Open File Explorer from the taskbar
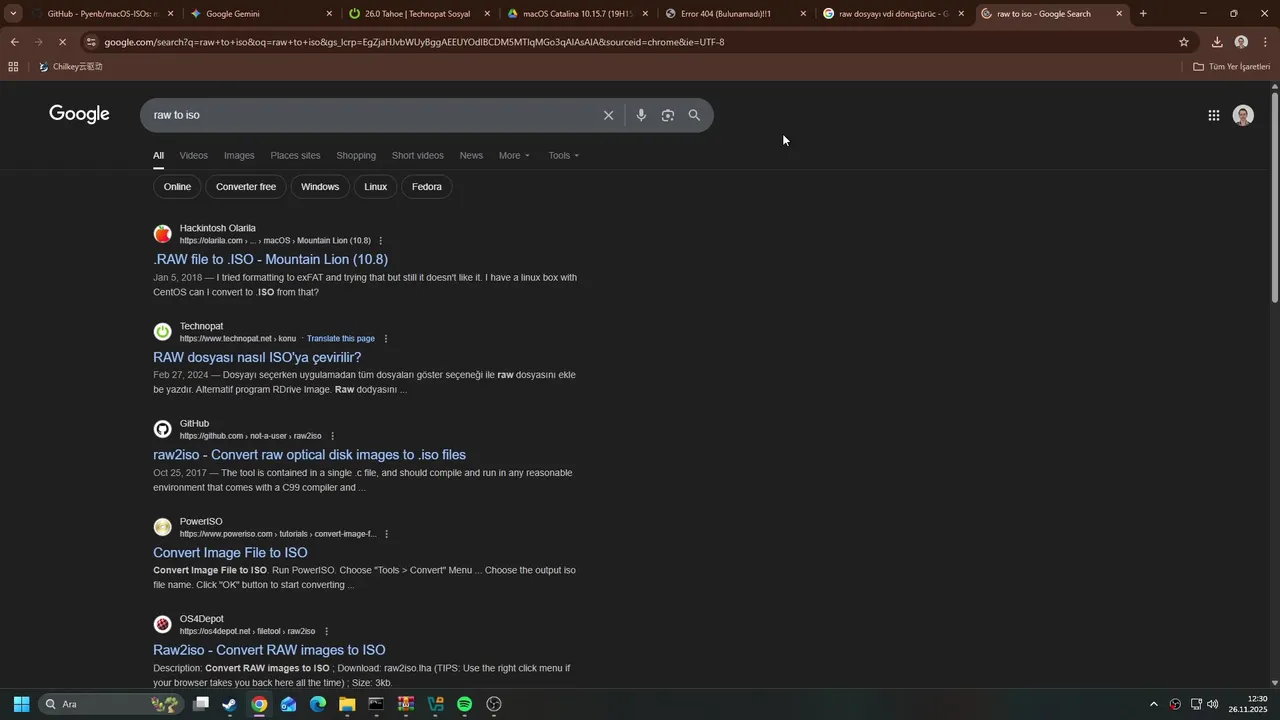This screenshot has height=720, width=1280. 347,704
